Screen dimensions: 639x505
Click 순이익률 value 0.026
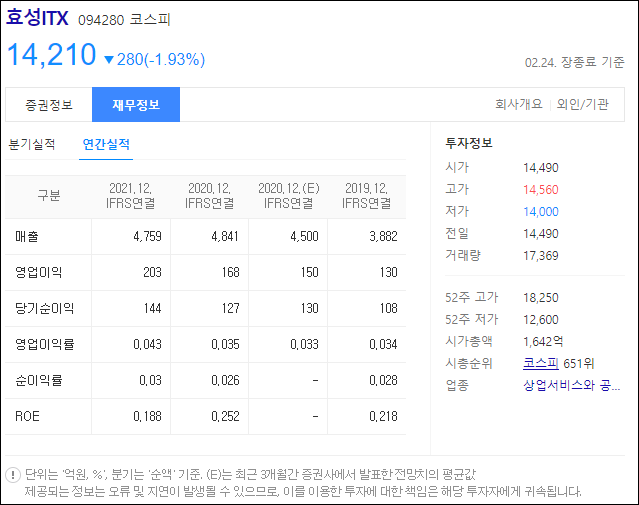coord(225,380)
